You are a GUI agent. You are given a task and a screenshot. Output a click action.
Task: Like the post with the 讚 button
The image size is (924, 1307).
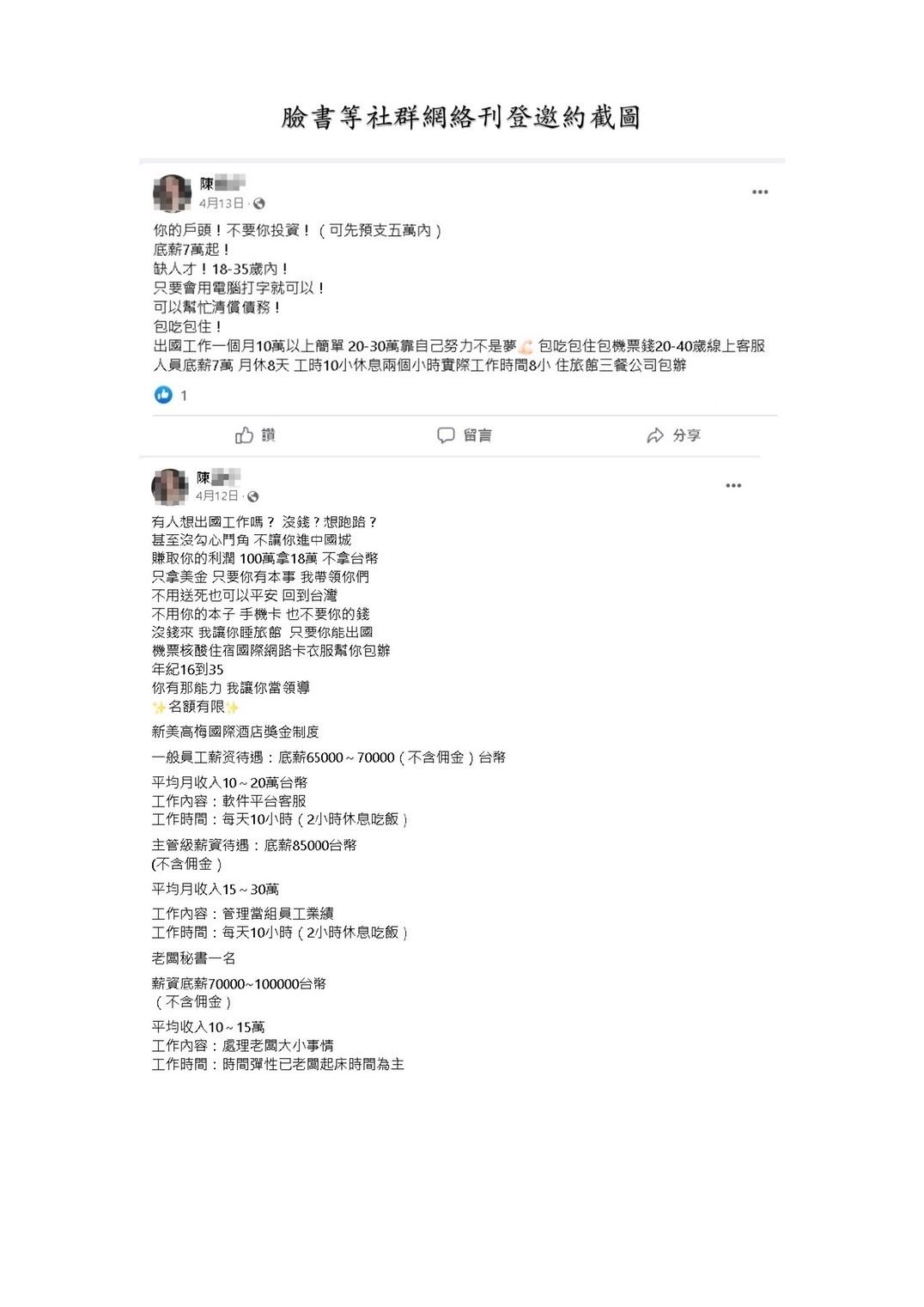click(x=255, y=435)
